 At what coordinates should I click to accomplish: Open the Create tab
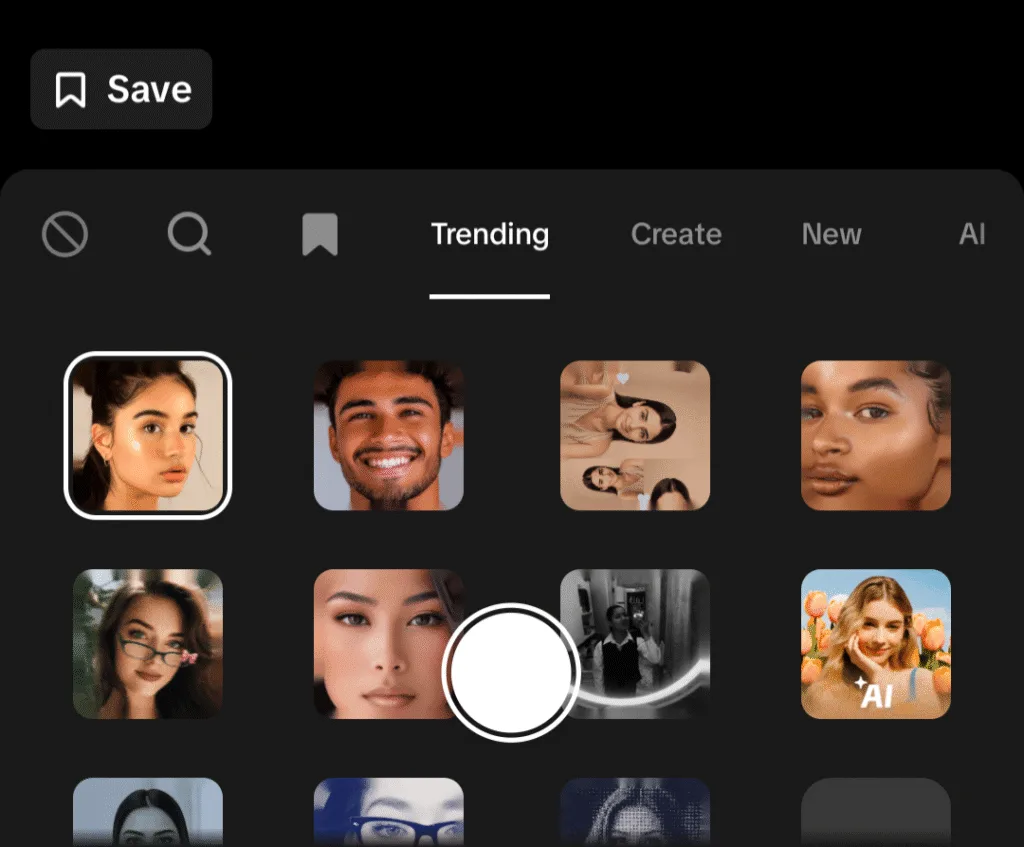click(676, 235)
